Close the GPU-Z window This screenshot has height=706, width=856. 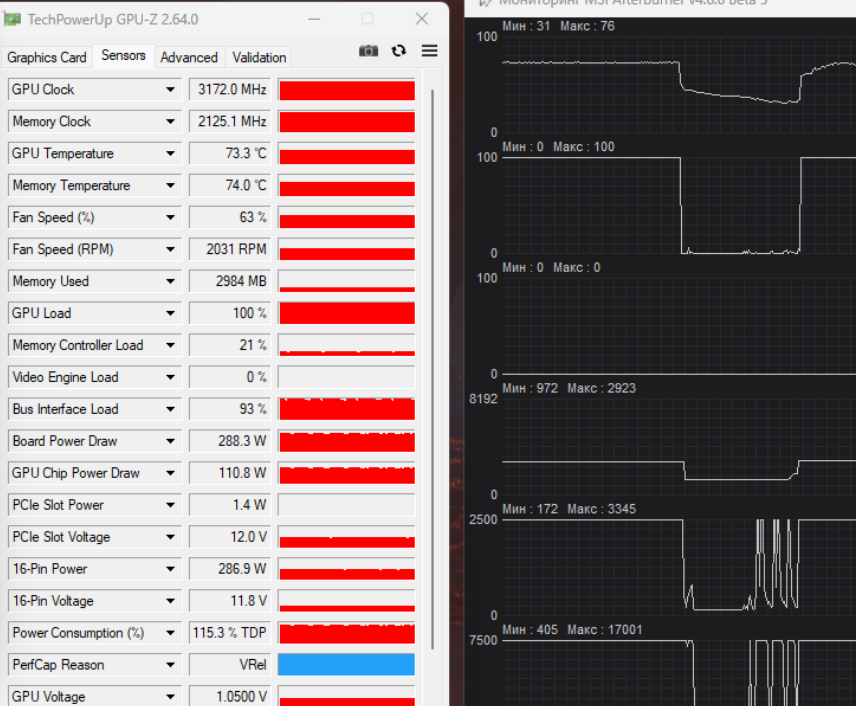pyautogui.click(x=422, y=19)
